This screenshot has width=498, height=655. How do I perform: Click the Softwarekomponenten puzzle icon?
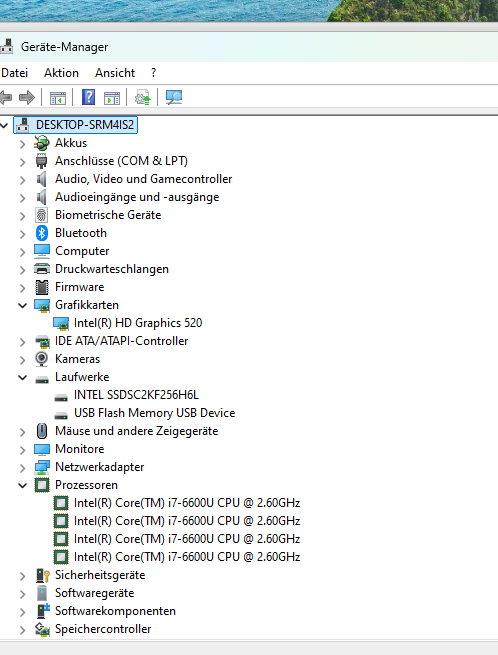43,611
